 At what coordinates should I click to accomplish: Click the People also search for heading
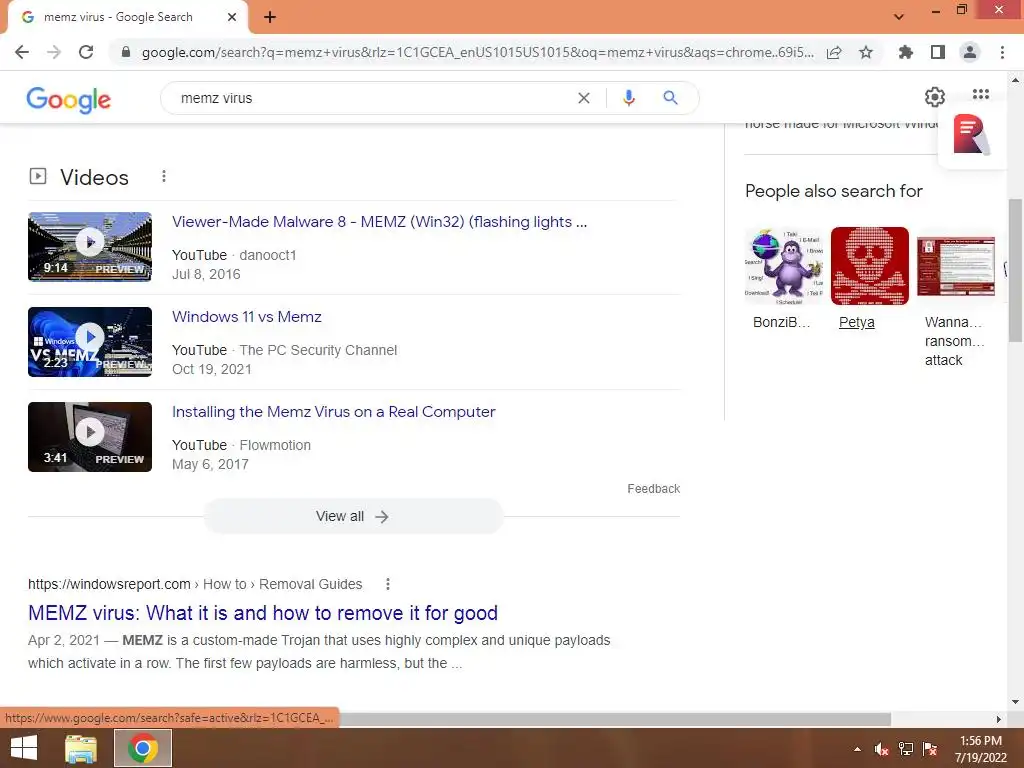pos(834,191)
